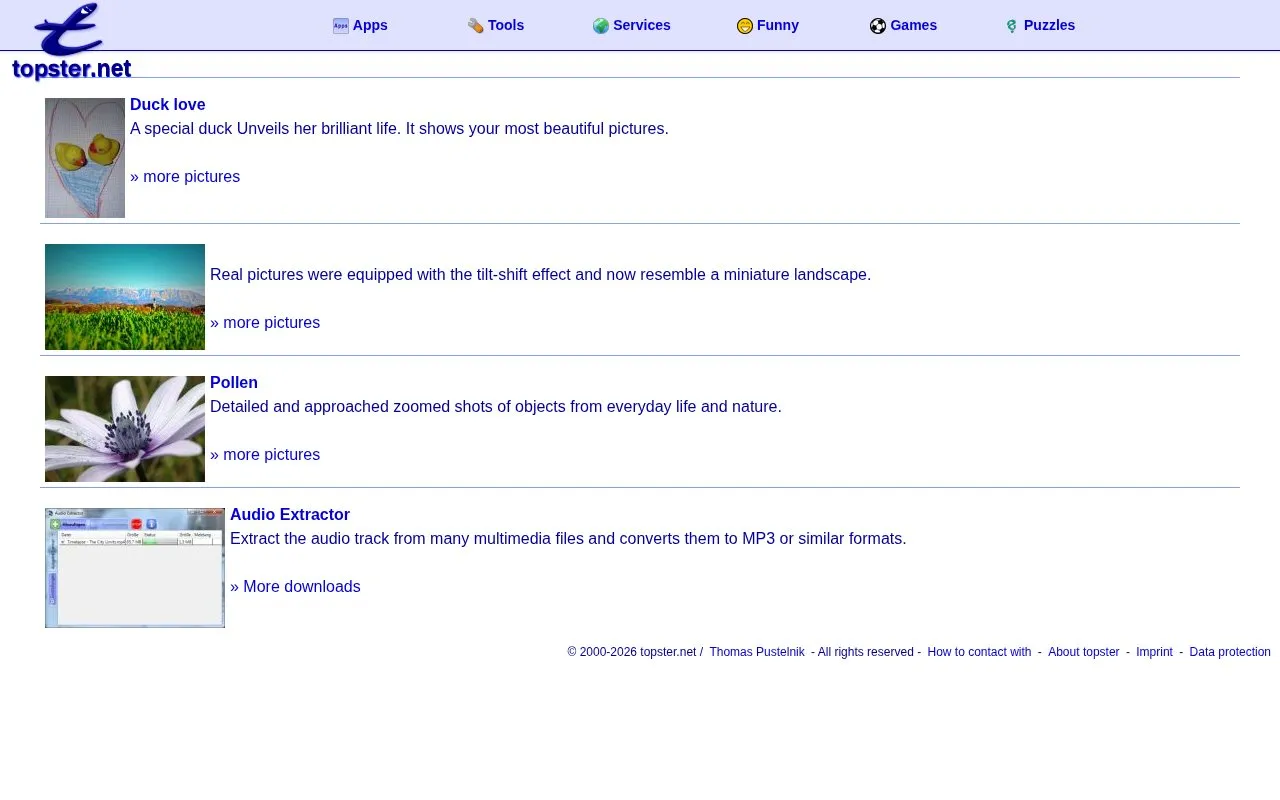The image size is (1280, 800).
Task: Open the Audio Extractor title link
Action: tap(290, 514)
